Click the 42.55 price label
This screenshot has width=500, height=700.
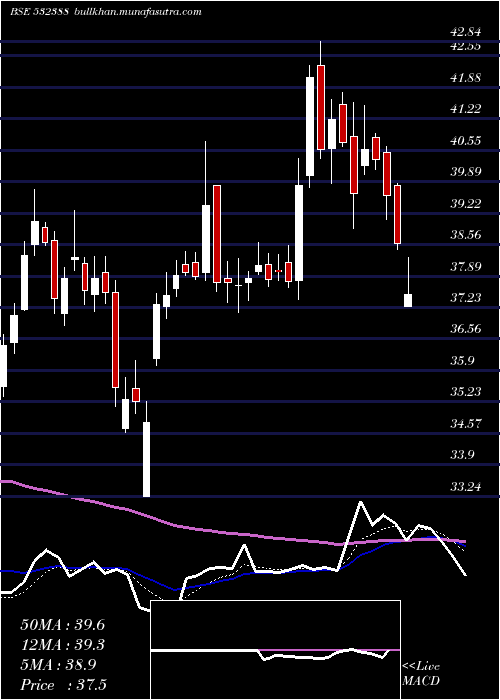[466, 46]
